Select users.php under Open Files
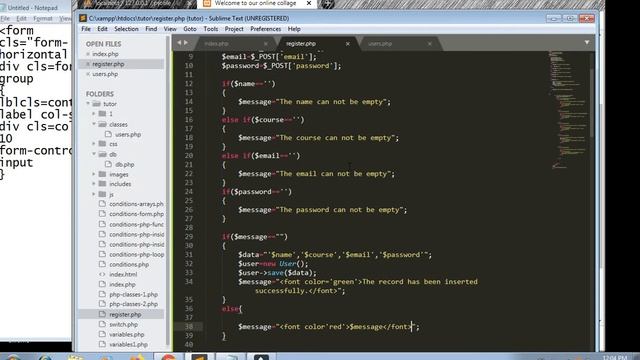 tap(105, 74)
